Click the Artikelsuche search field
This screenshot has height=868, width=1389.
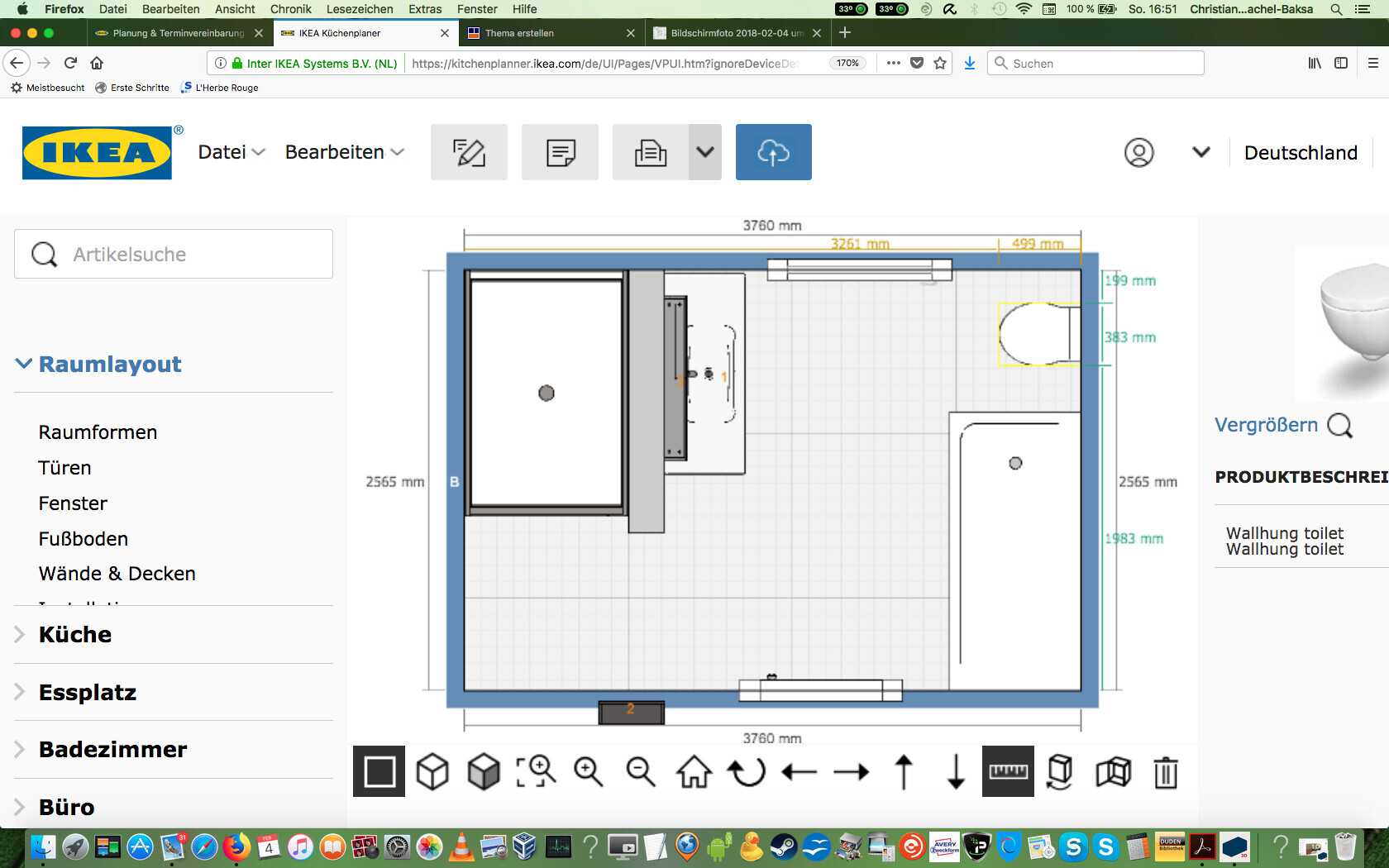tap(174, 254)
